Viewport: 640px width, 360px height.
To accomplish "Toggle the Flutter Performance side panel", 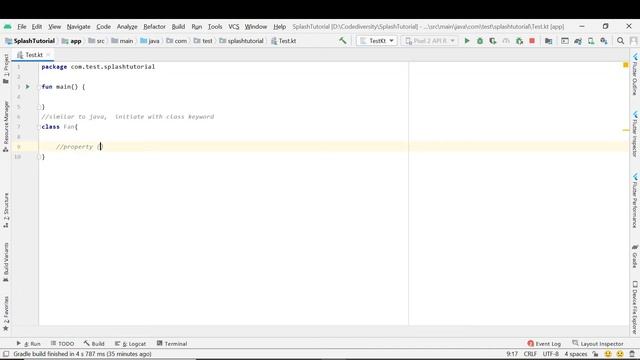I will pyautogui.click(x=635, y=201).
